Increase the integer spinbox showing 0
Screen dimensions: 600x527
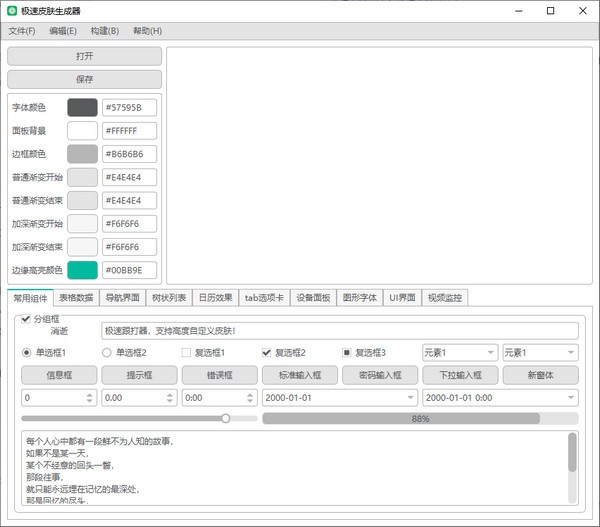click(x=89, y=395)
